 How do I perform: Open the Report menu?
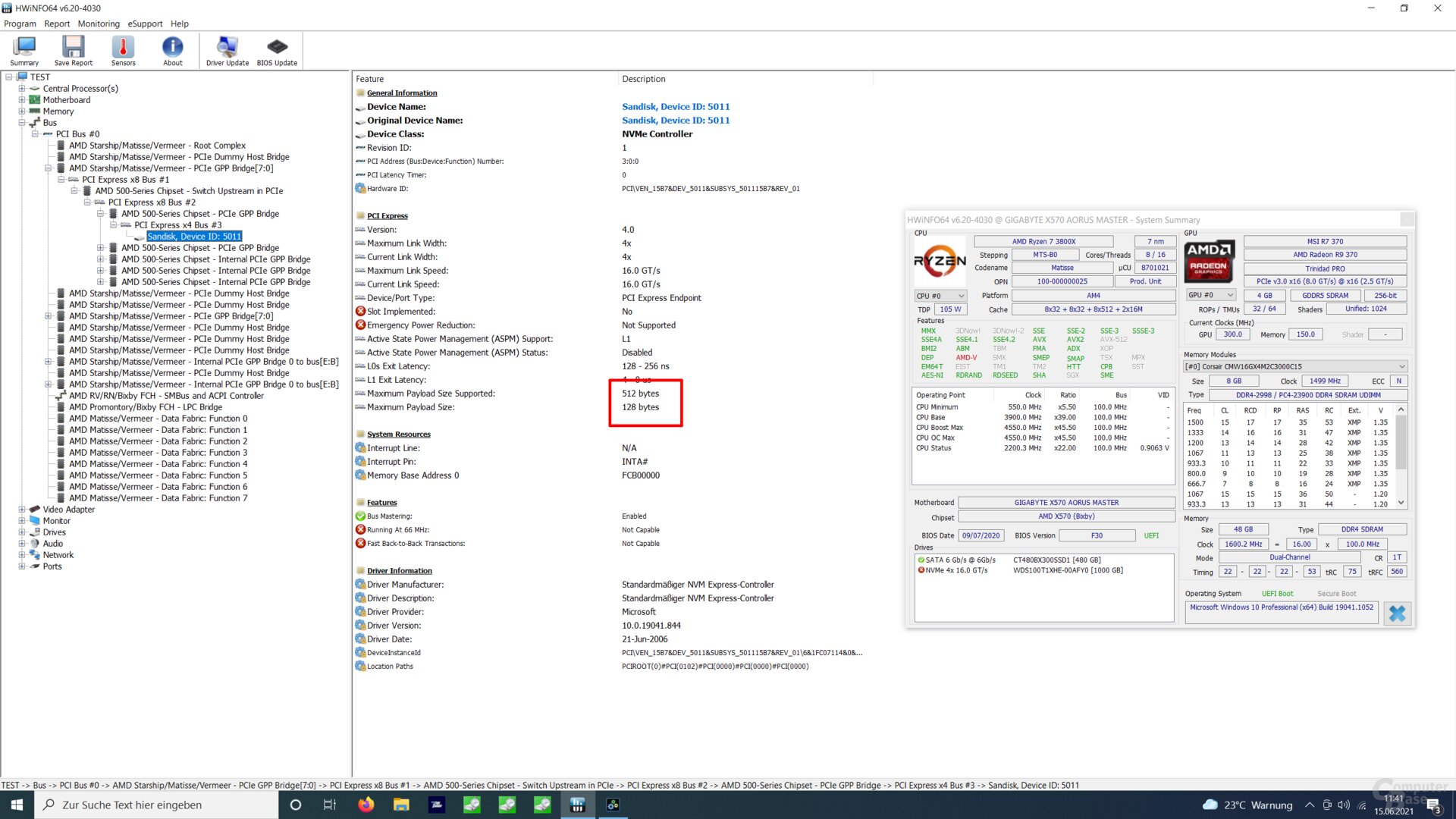pos(57,24)
